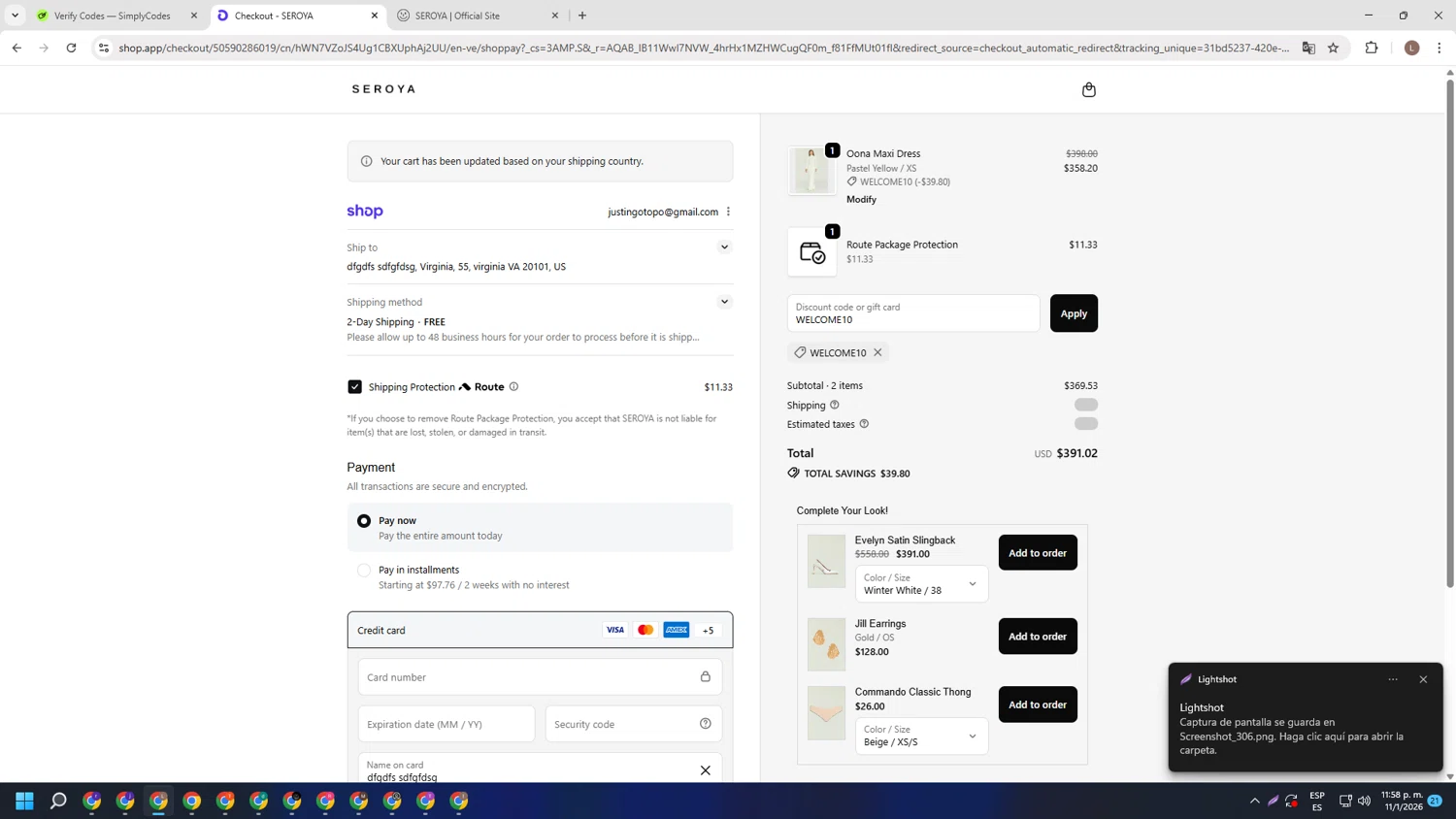This screenshot has width=1456, height=819.
Task: Open Lightshot notification options menu
Action: (1393, 679)
